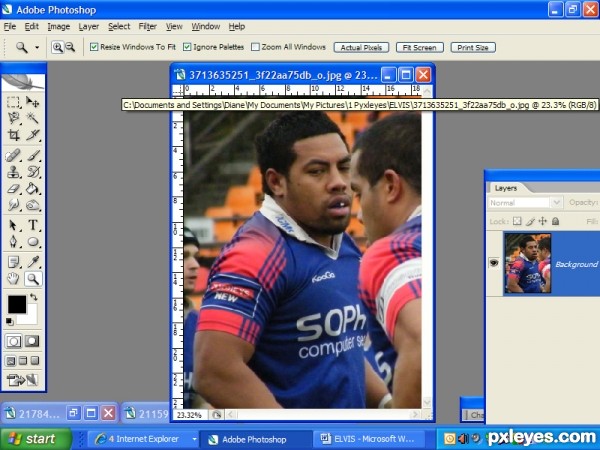
Task: Toggle Lock image pixels
Action: pyautogui.click(x=530, y=221)
